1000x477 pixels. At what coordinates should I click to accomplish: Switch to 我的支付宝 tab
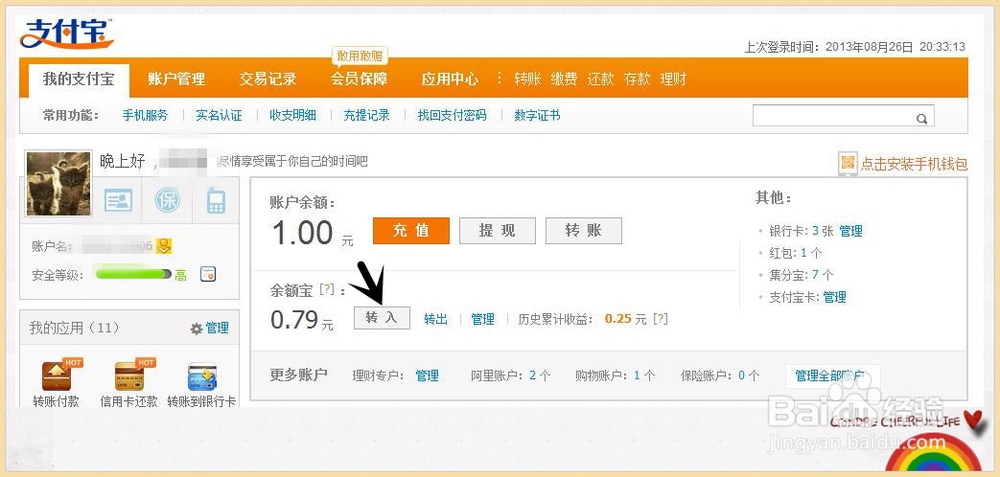(78, 80)
